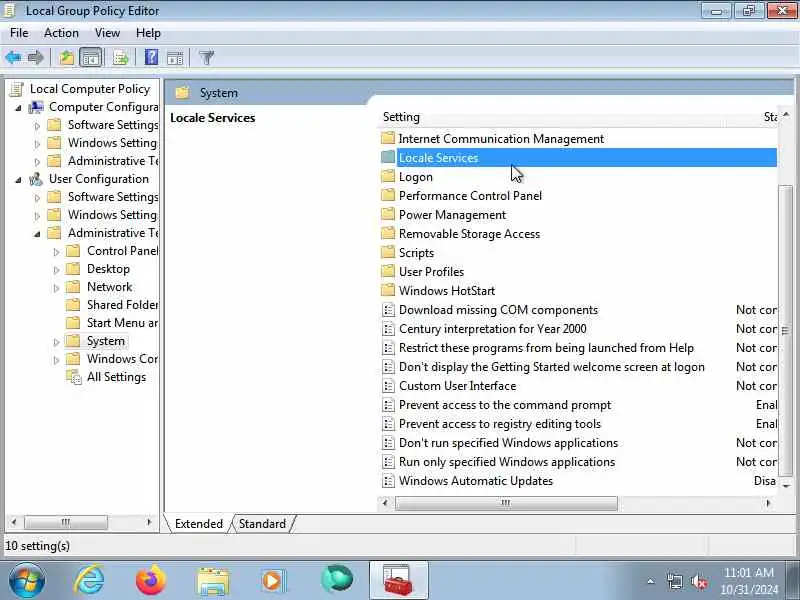This screenshot has width=800, height=600.
Task: Select Run only specified Windows applications
Action: click(x=507, y=462)
